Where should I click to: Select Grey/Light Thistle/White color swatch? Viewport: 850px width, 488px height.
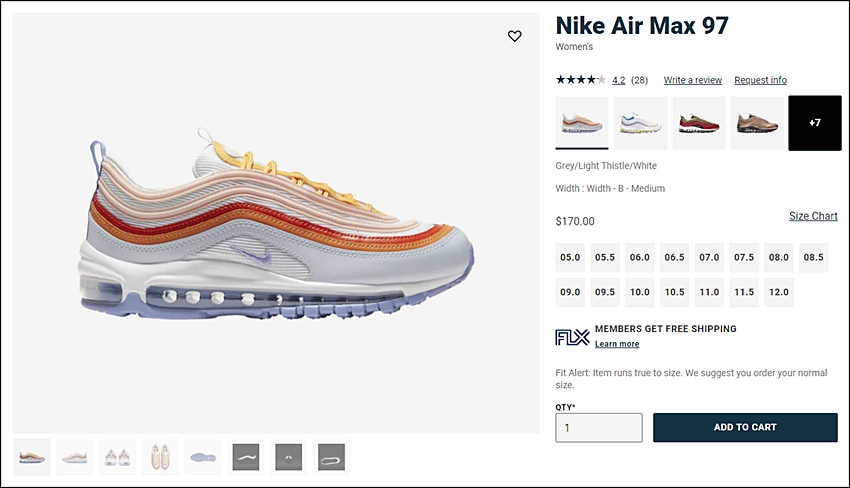pos(582,123)
